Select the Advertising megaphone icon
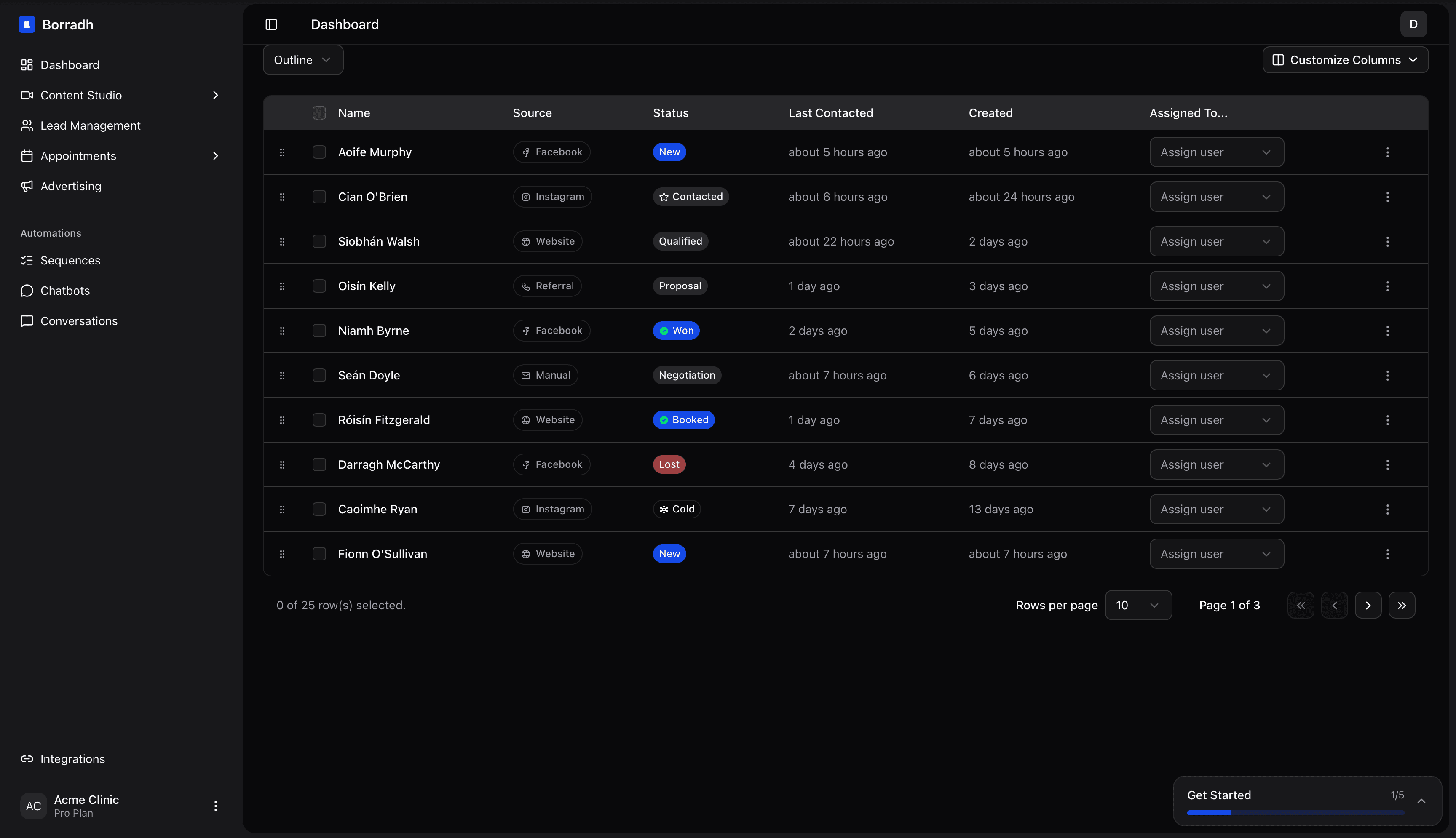The height and width of the screenshot is (838, 1456). [x=27, y=186]
